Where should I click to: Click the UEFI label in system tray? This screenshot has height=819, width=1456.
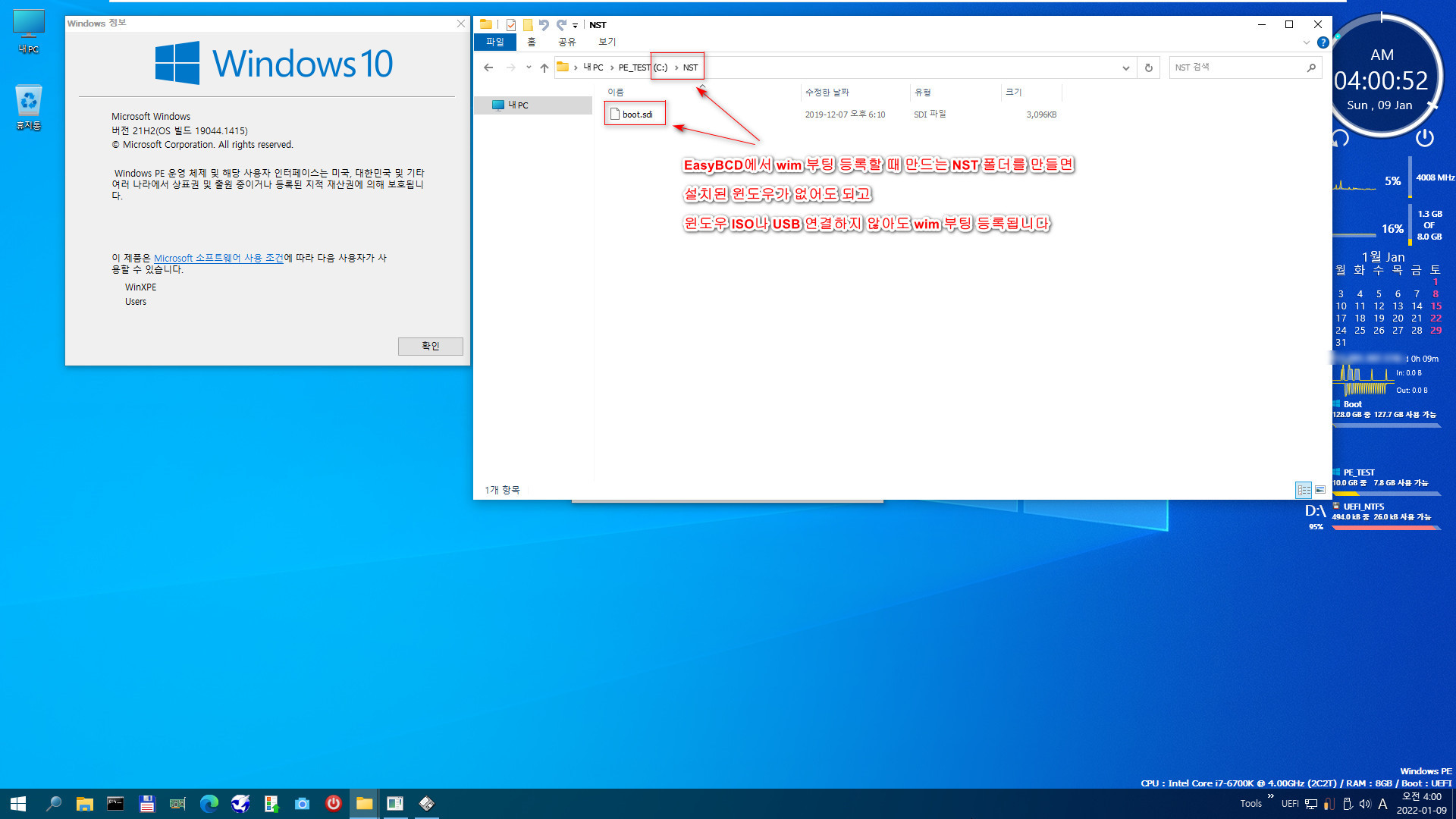[x=1290, y=804]
